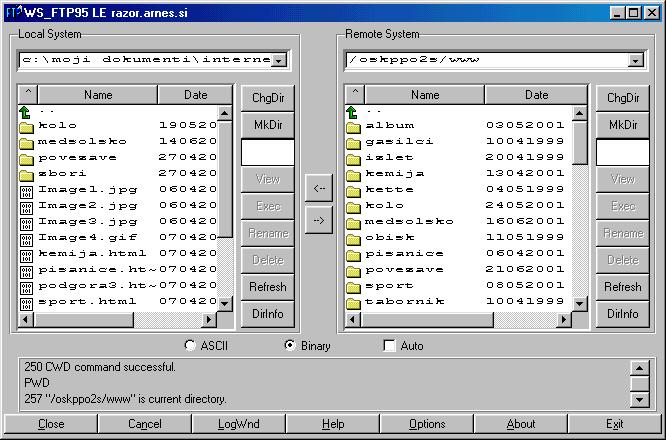Select the Binary transfer mode
Viewport: 666px width, 440px height.
291,346
